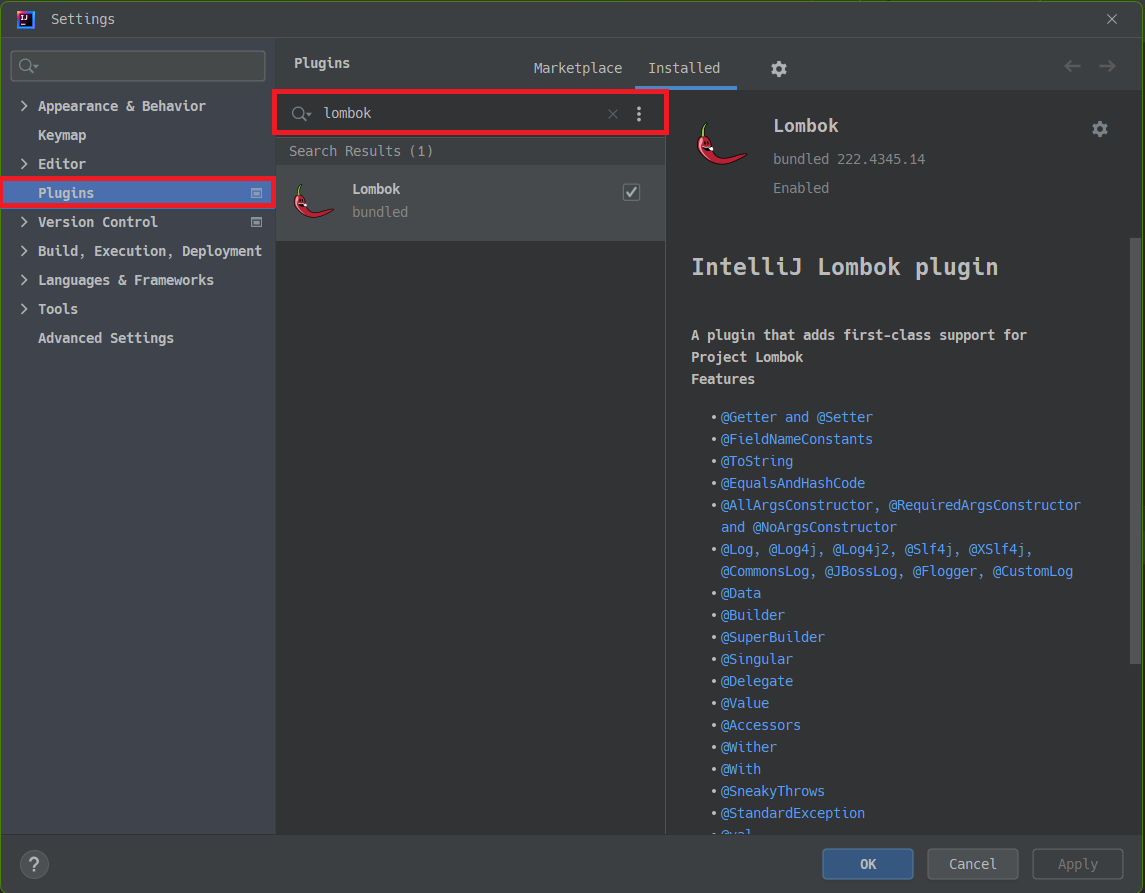The height and width of the screenshot is (893, 1145).
Task: Click the plugin description vertical scrollbar
Action: (1135, 451)
